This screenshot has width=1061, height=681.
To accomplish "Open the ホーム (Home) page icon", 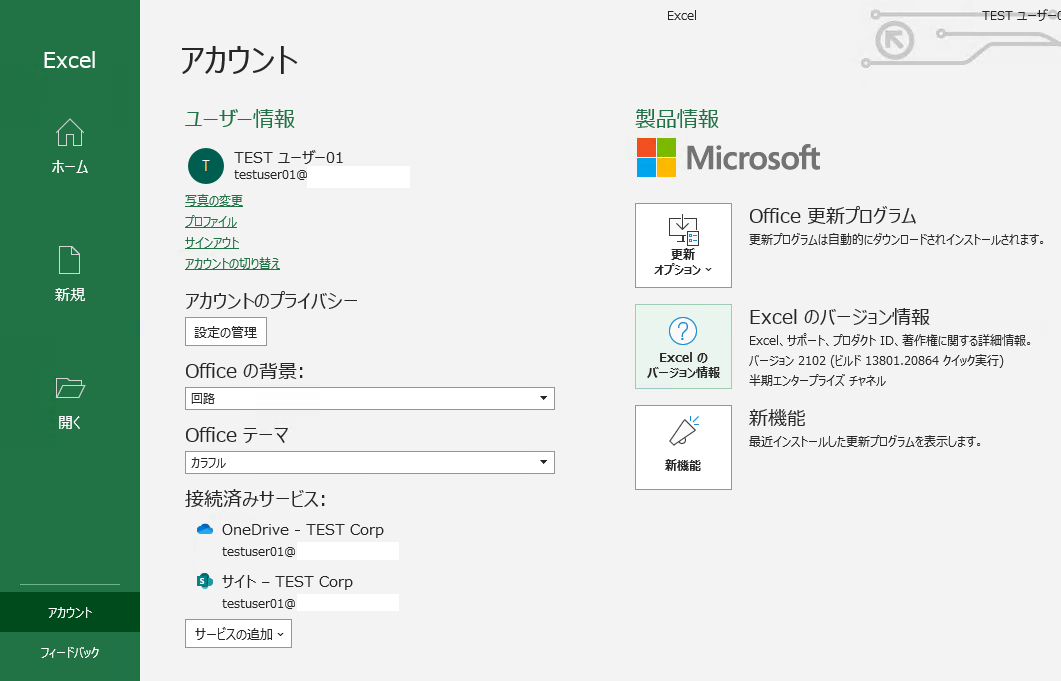I will [70, 133].
